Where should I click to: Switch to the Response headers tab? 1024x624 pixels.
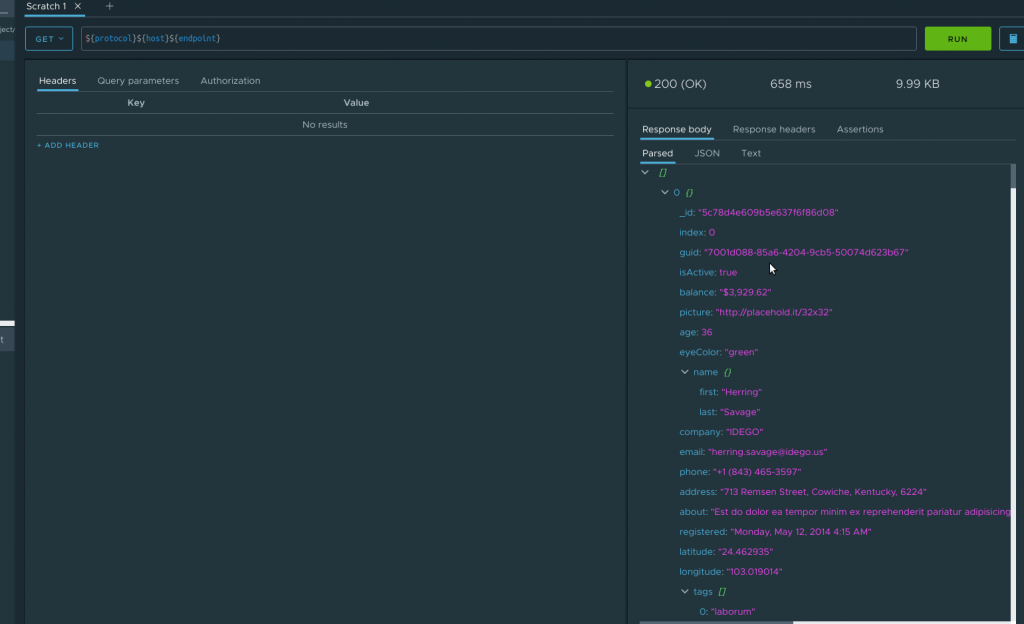click(x=774, y=129)
